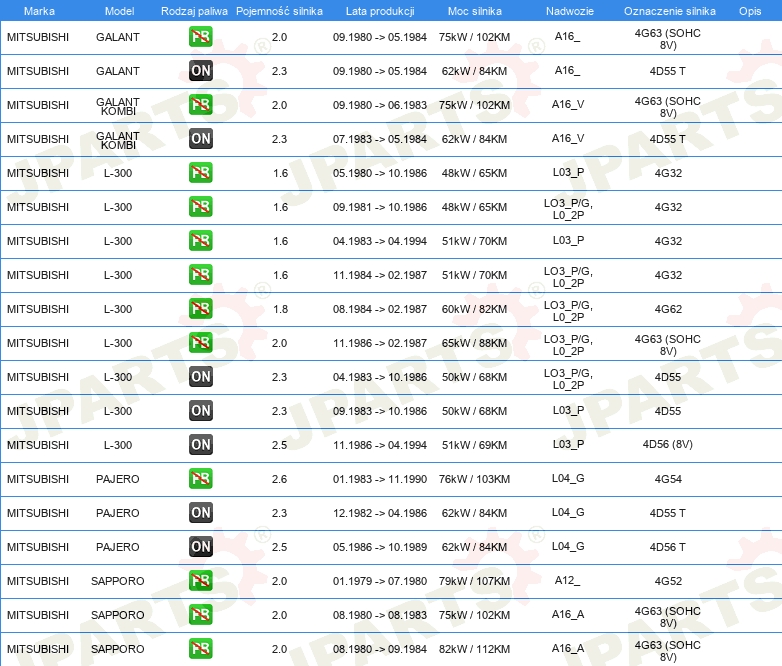
Task: Click the Oznaczenie silnika column header
Action: pyautogui.click(x=669, y=11)
